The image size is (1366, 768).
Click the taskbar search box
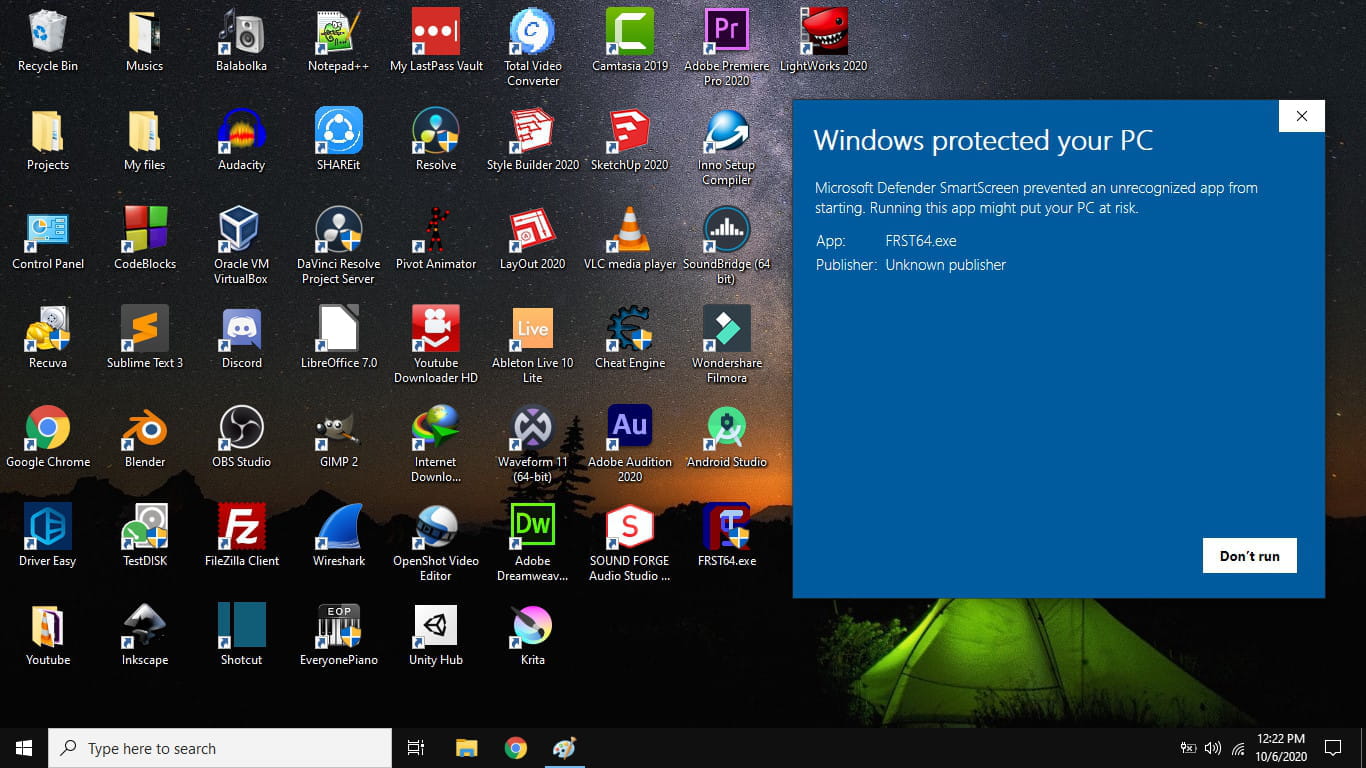(220, 748)
